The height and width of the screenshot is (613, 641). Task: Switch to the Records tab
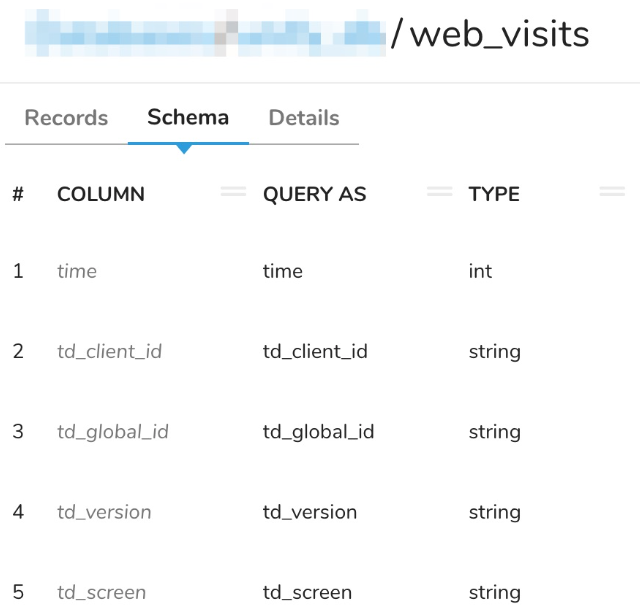[66, 118]
